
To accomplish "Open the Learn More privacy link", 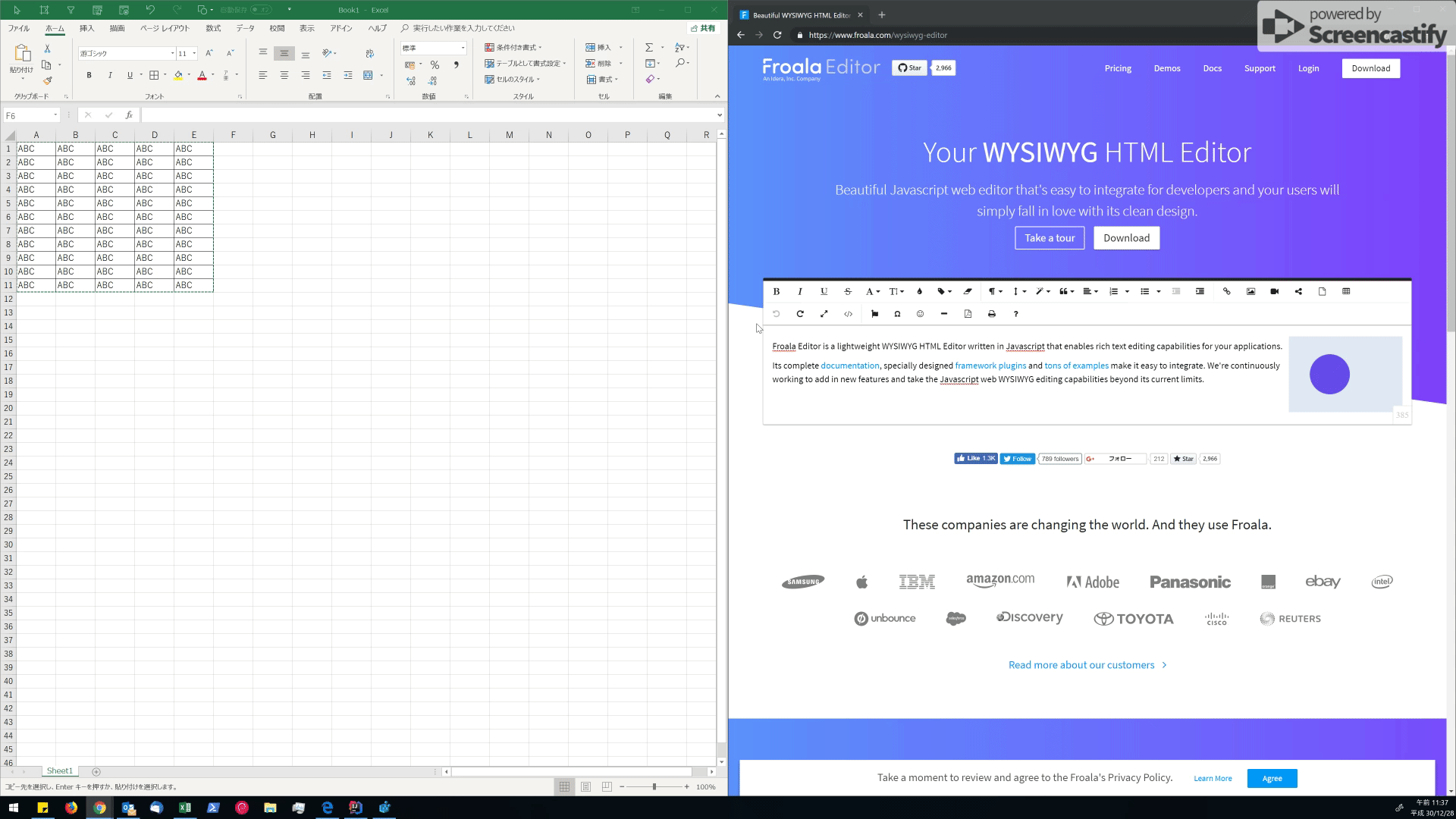I will tap(1213, 778).
